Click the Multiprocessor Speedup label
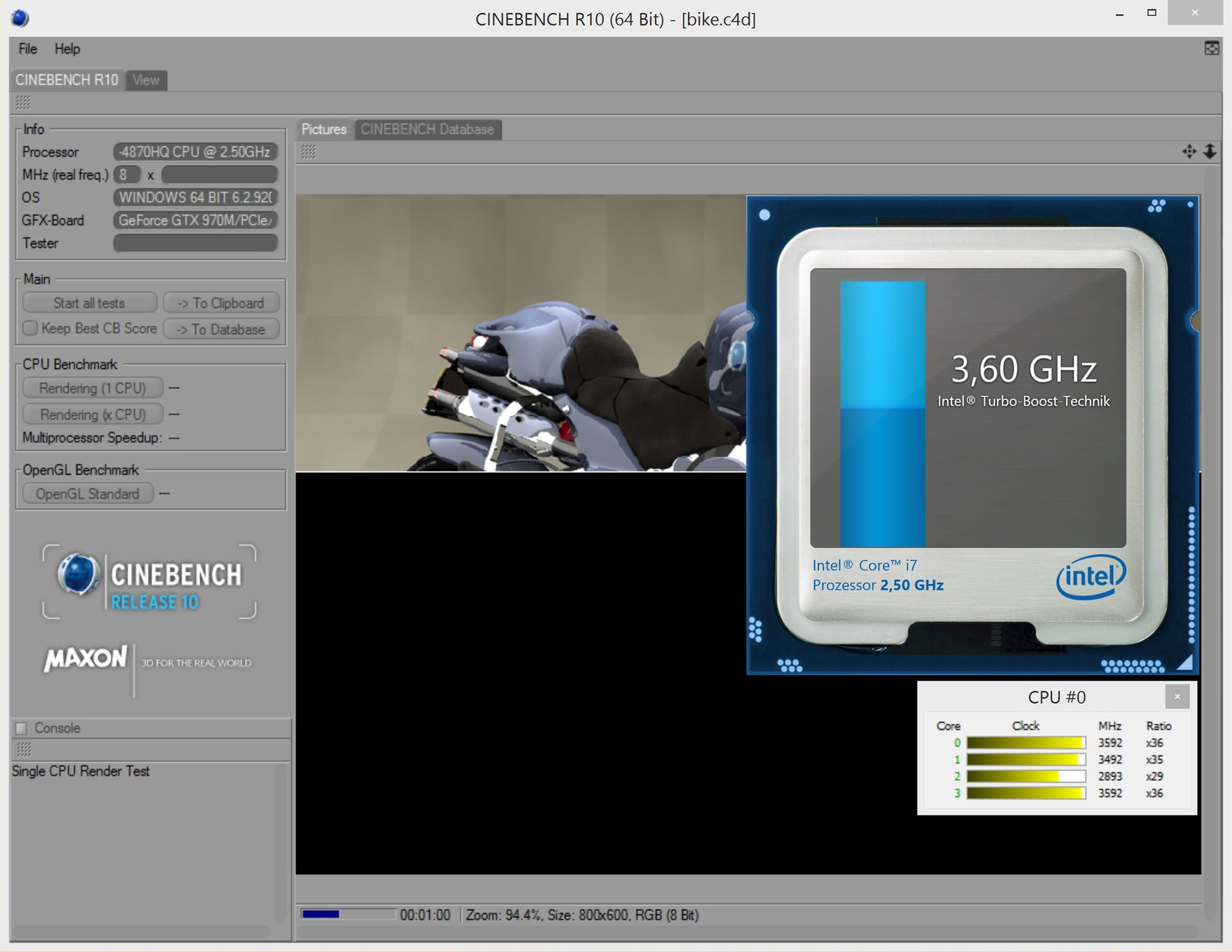This screenshot has width=1232, height=952. 91,437
